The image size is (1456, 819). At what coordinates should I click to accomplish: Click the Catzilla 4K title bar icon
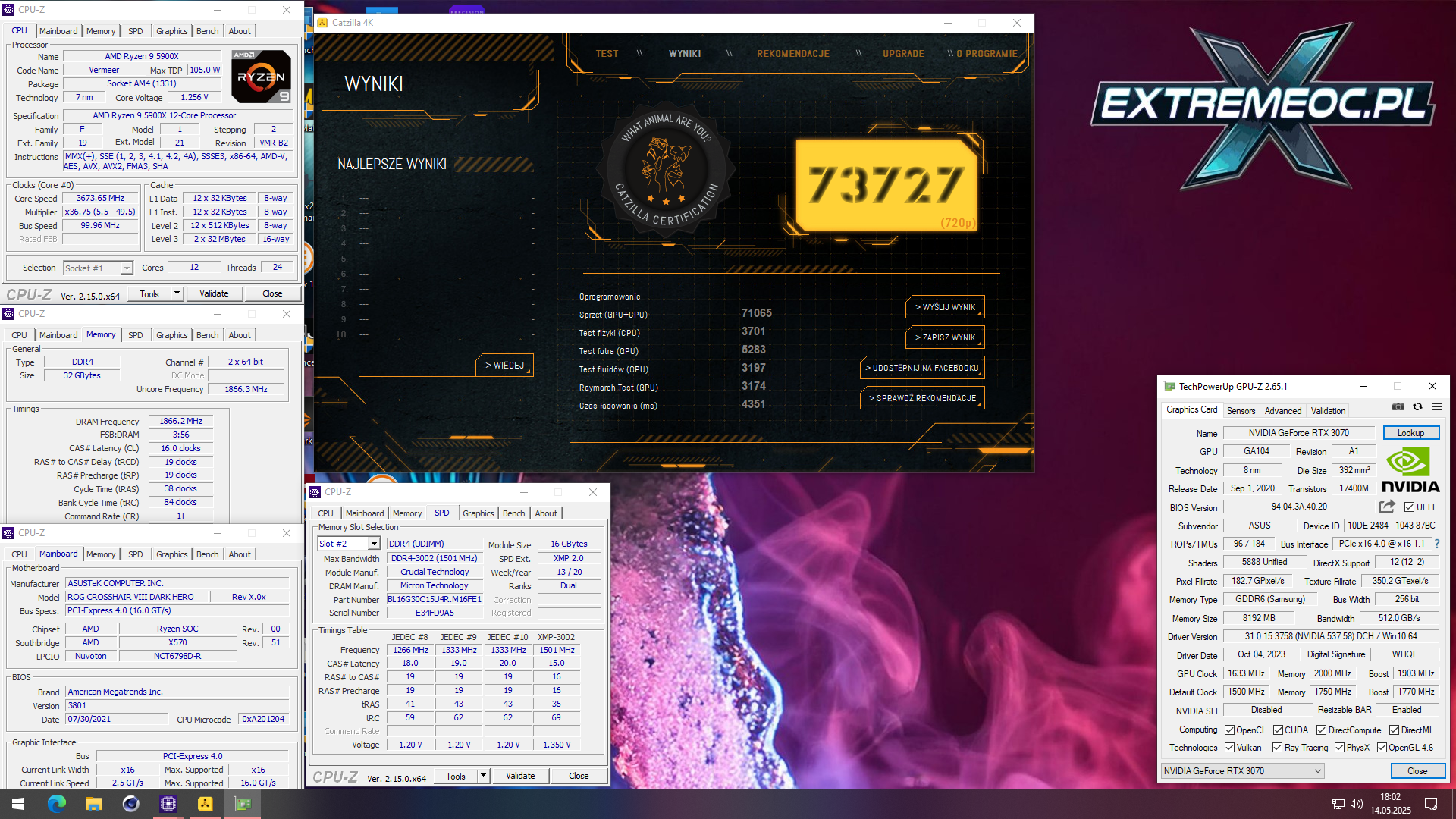[322, 23]
